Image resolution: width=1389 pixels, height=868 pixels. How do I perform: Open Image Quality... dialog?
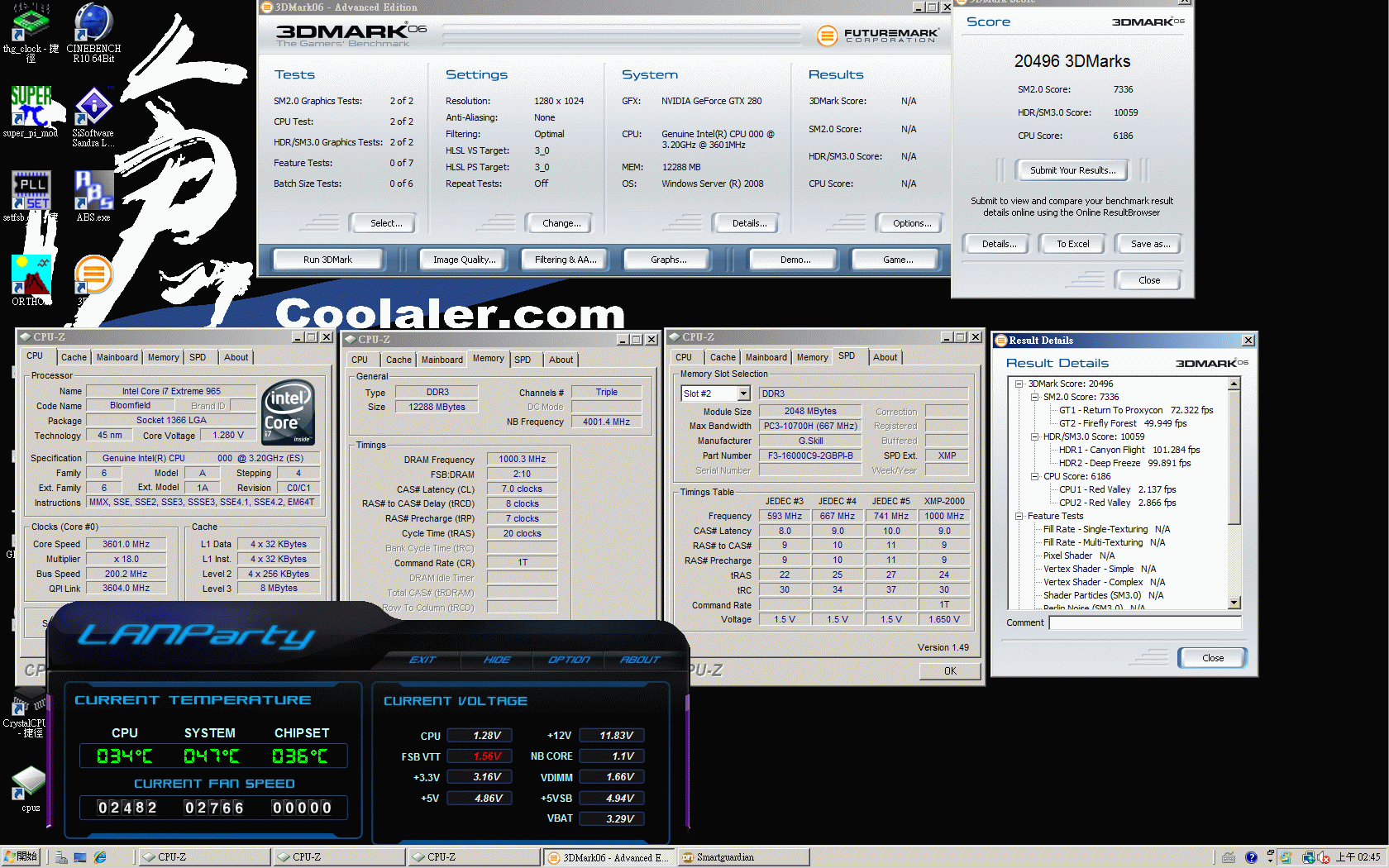tap(465, 260)
